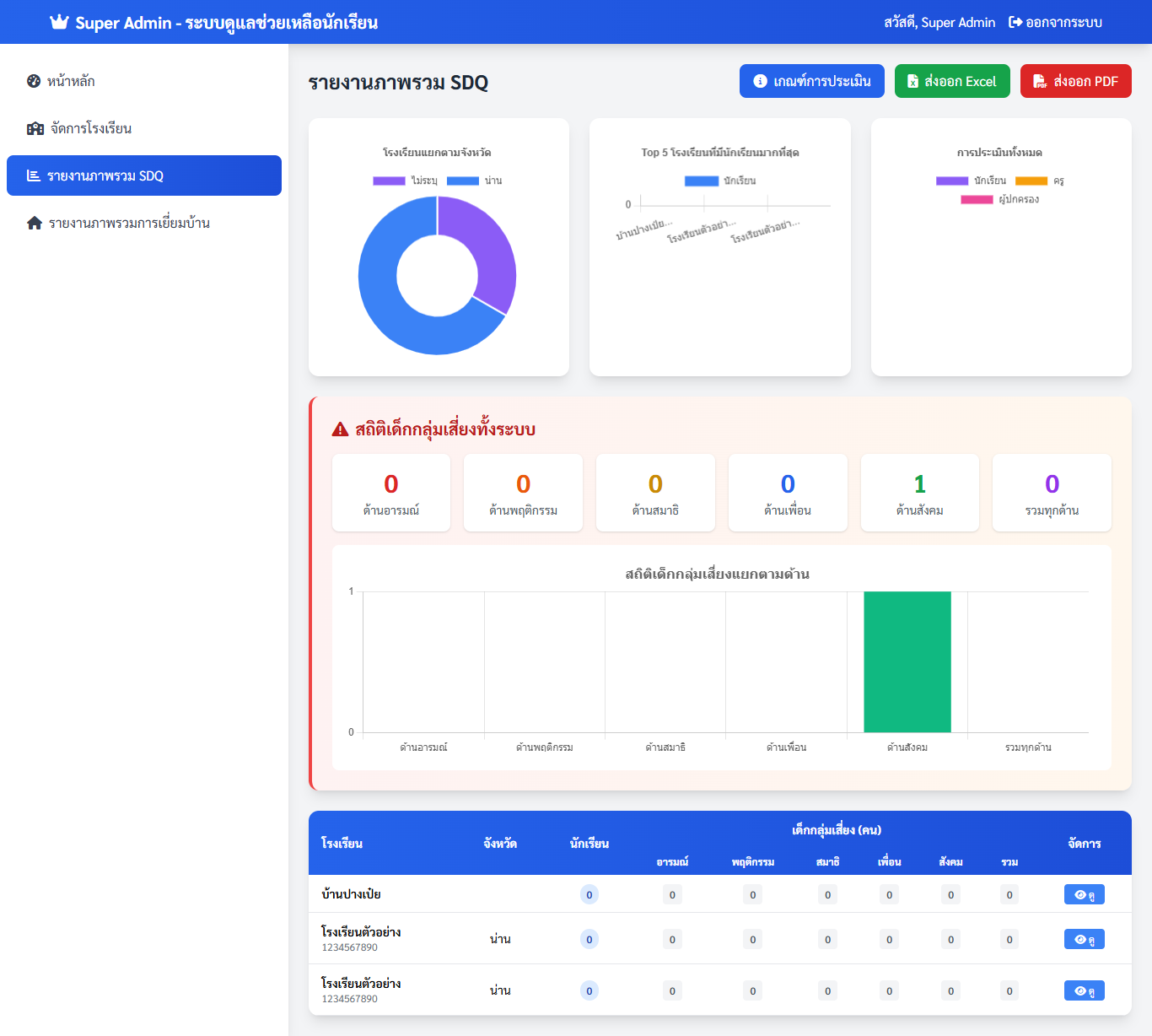Screen dimensions: 1152x1036
Task: Click the house icon for รายงานภาพรวมการเยี่ยมบ้าน
Action: point(32,222)
